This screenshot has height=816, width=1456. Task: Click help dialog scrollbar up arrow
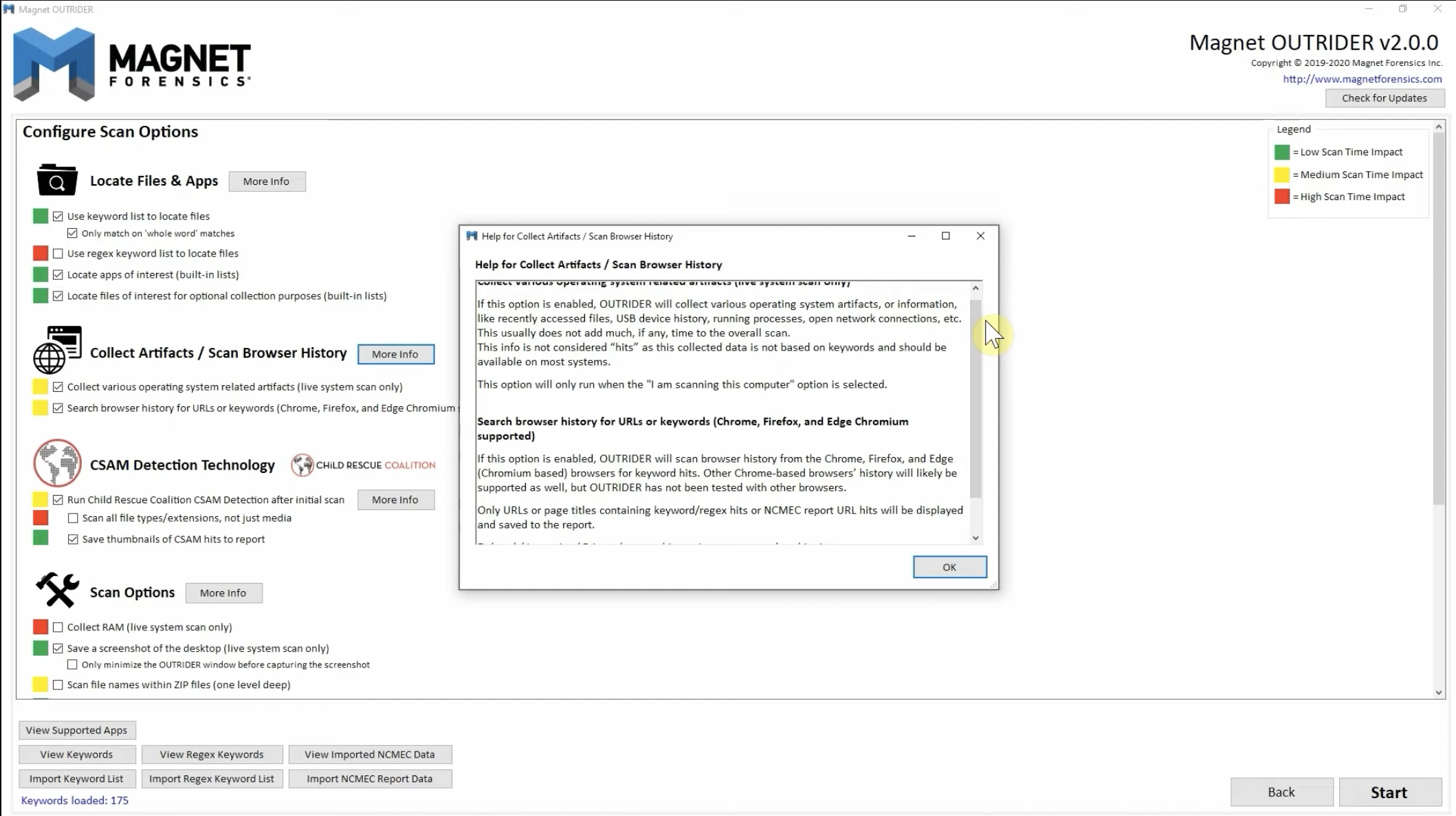pyautogui.click(x=975, y=288)
